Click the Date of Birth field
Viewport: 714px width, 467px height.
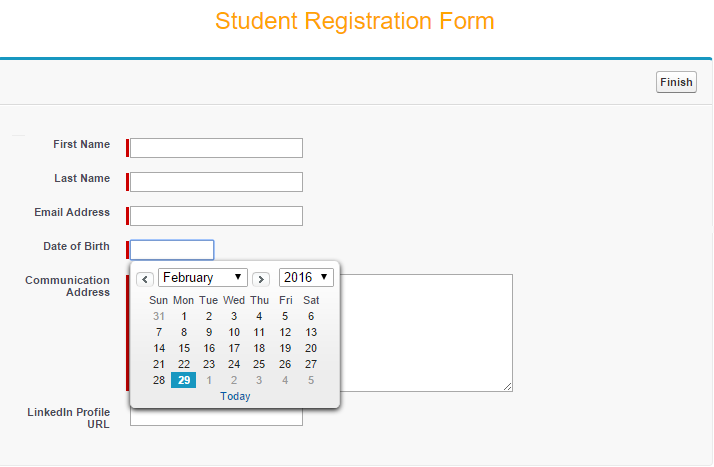pos(172,250)
